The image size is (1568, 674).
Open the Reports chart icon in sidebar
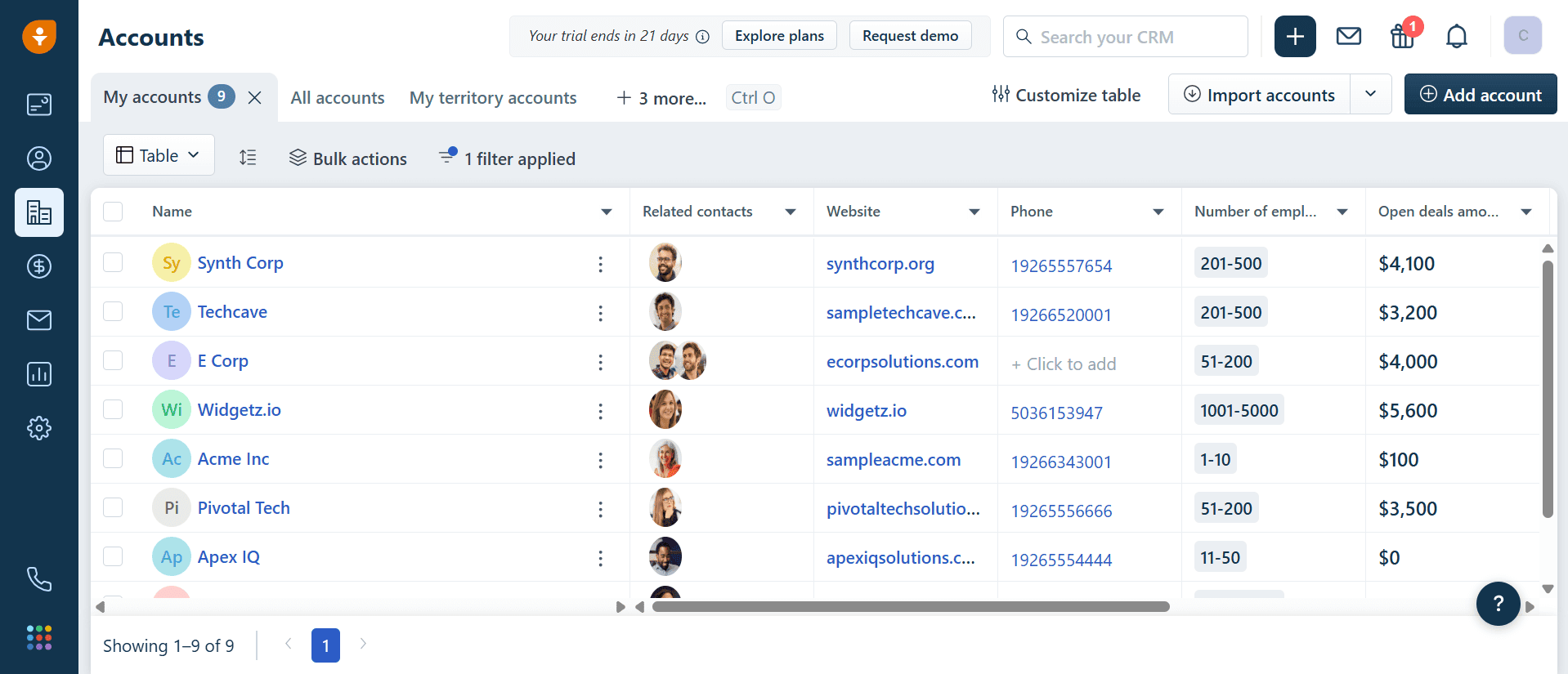[x=39, y=374]
